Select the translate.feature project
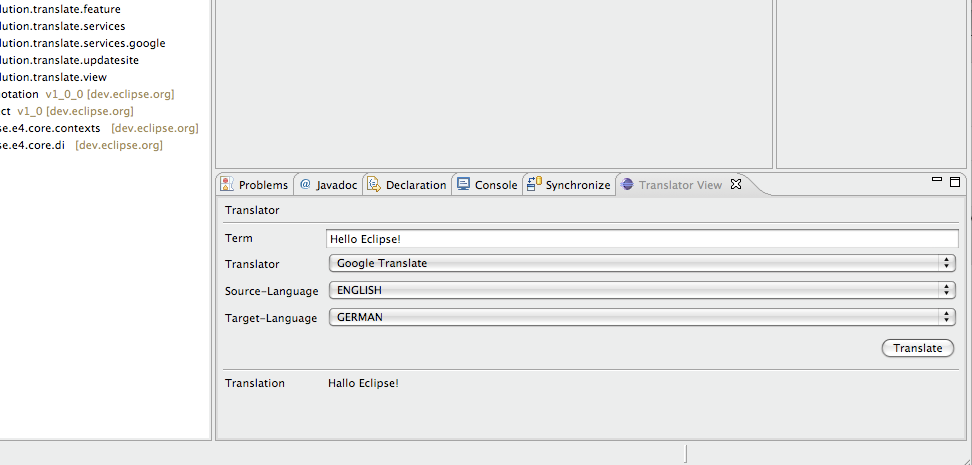The width and height of the screenshot is (972, 465). (60, 9)
